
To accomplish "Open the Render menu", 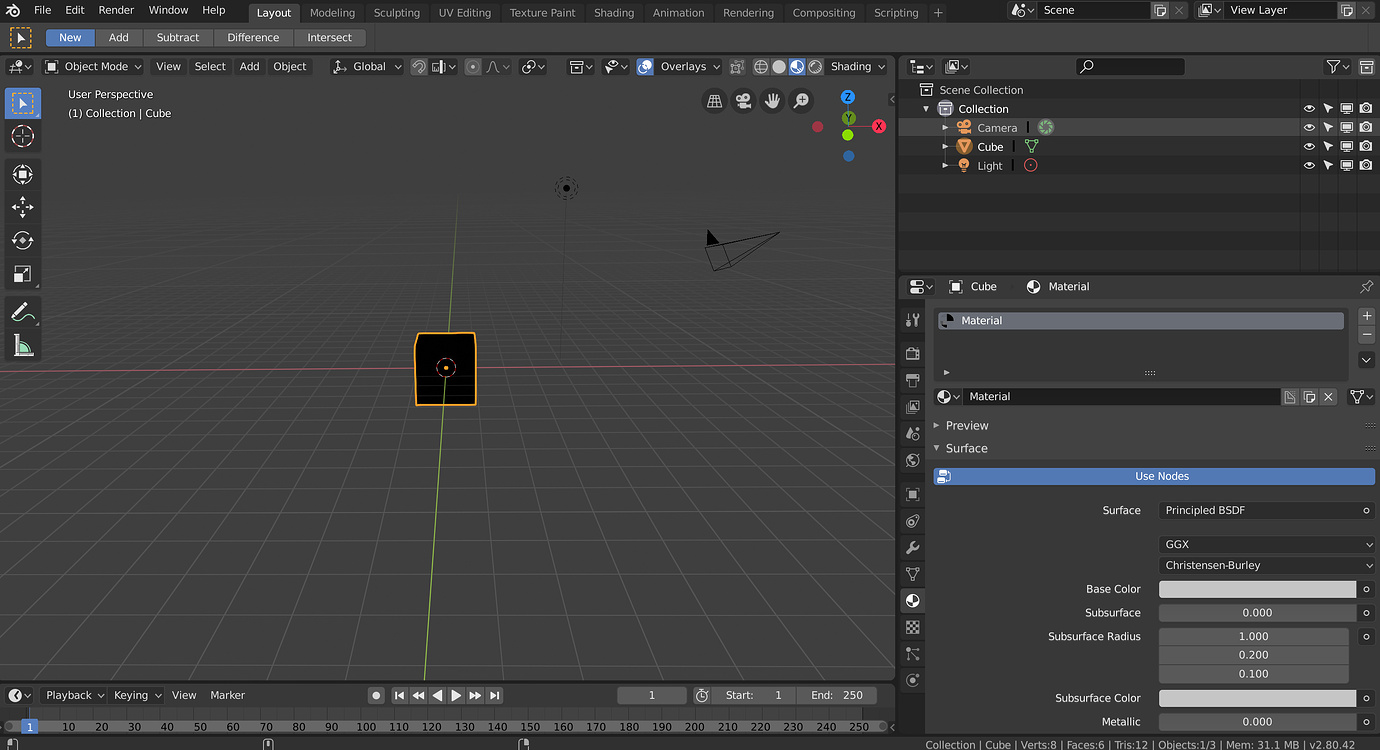I will pos(116,10).
